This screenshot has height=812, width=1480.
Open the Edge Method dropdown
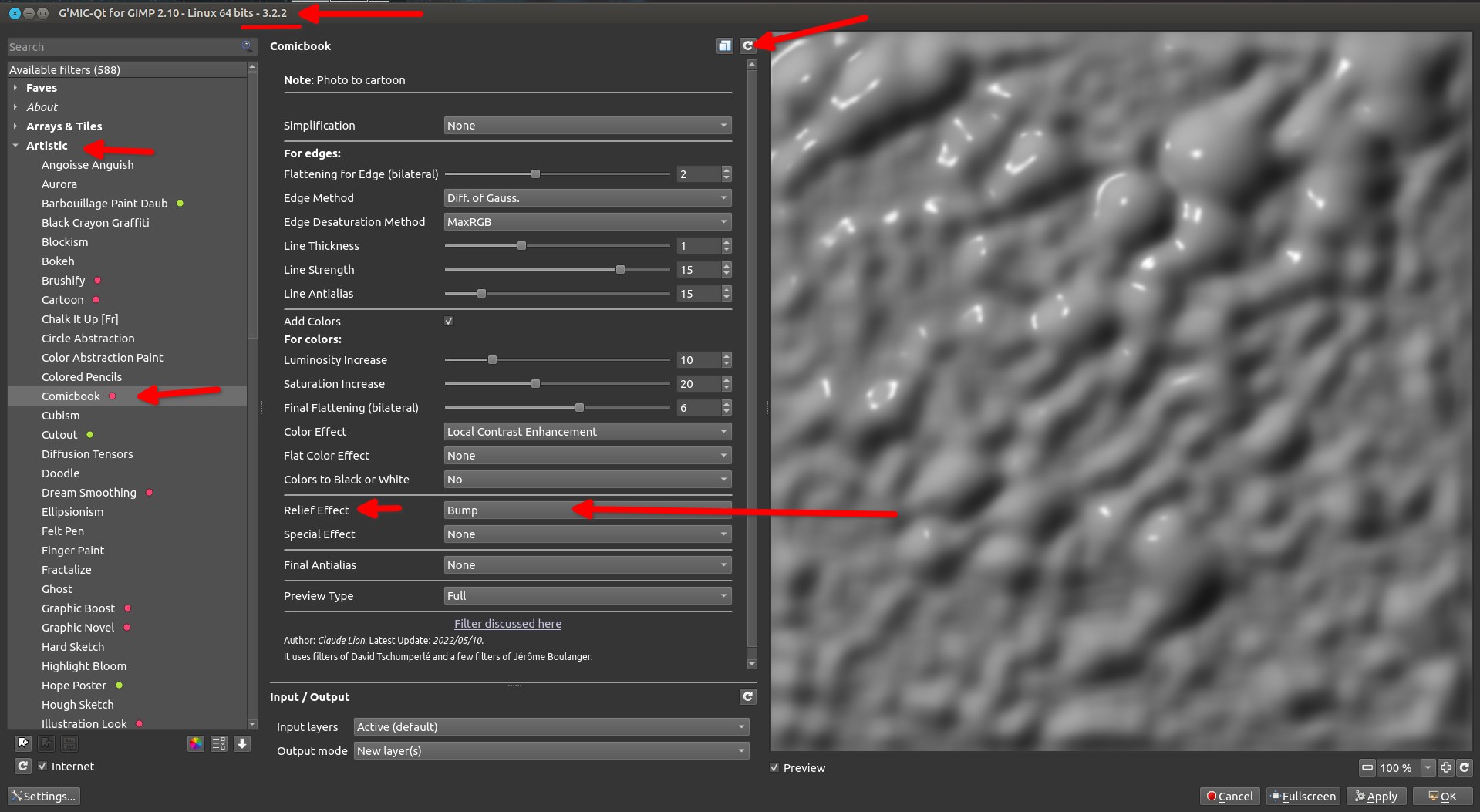point(587,198)
